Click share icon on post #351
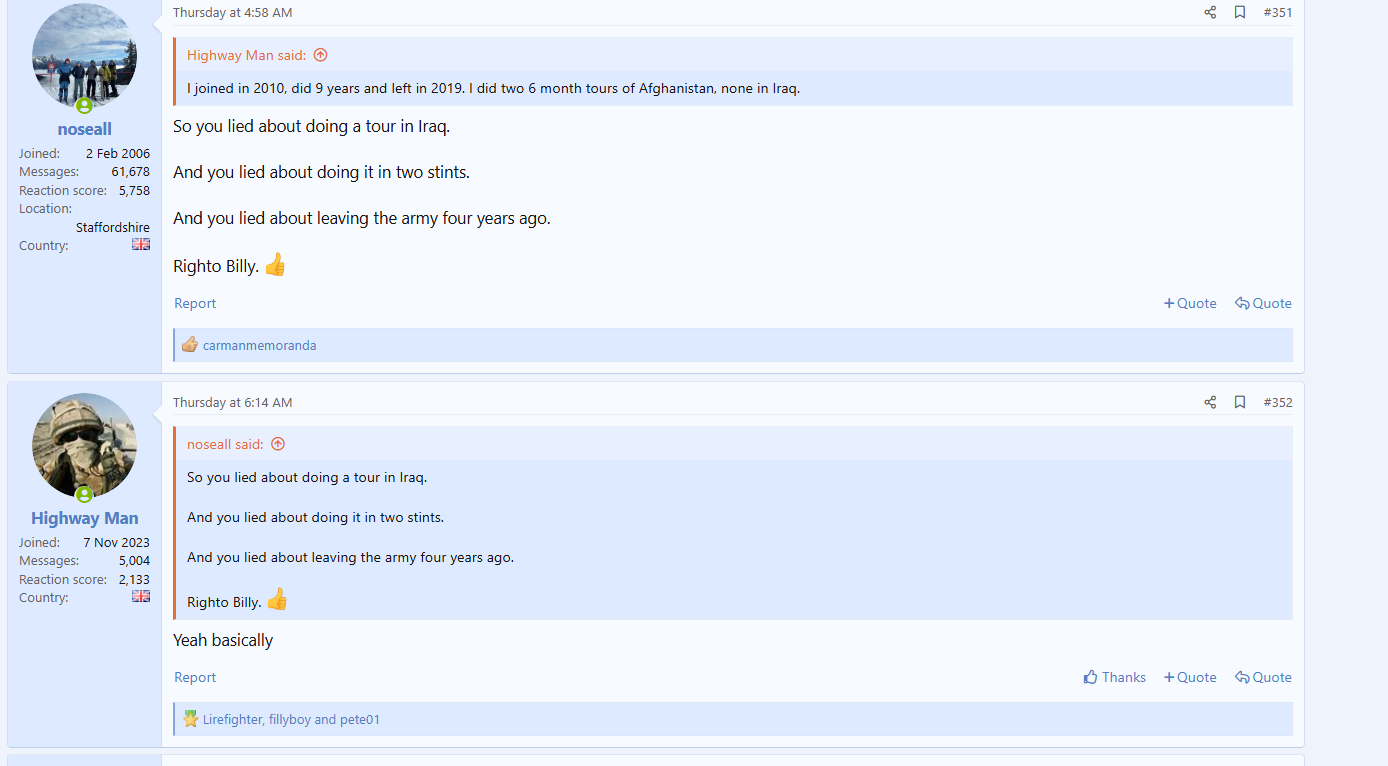This screenshot has height=766, width=1388. 1210,12
